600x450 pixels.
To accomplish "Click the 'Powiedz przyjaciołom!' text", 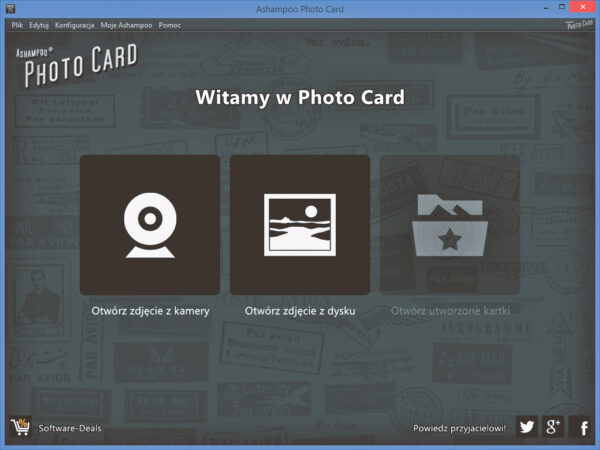I will tap(460, 428).
